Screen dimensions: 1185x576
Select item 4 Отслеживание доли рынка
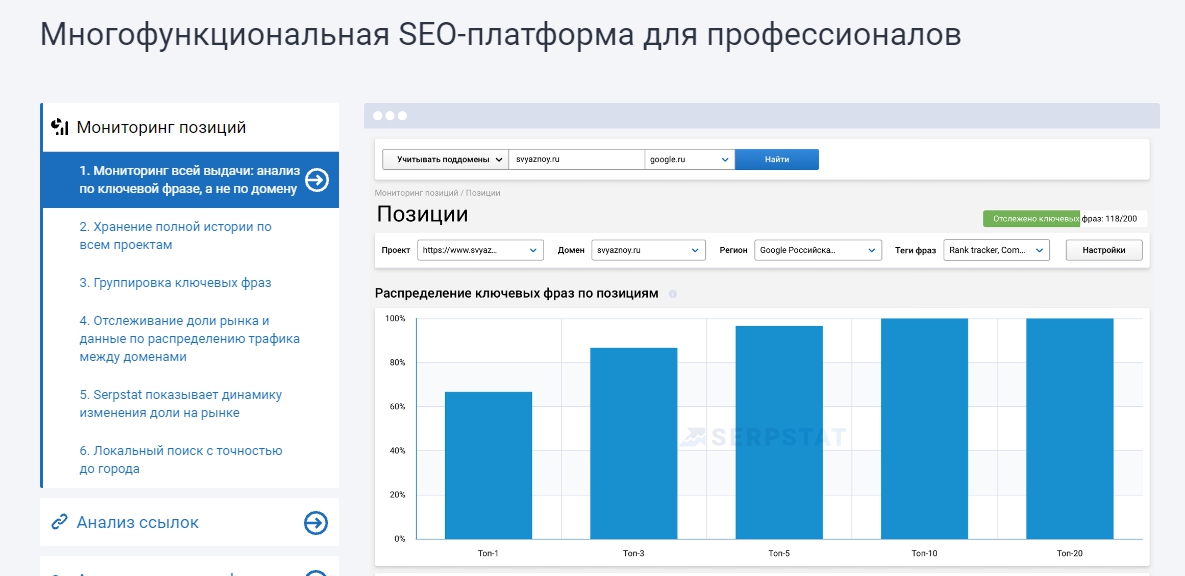[190, 339]
